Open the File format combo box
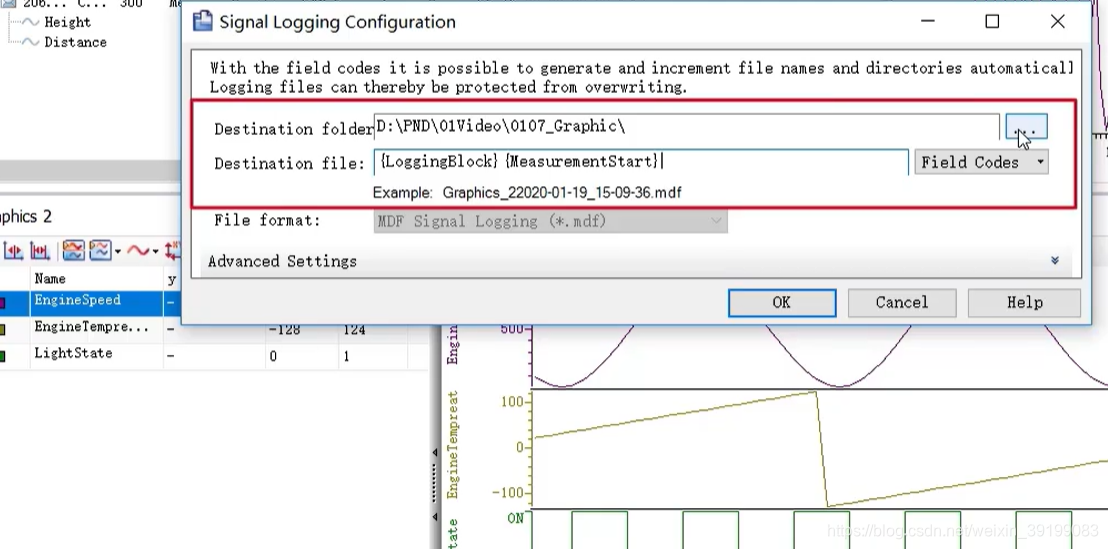 coord(550,221)
